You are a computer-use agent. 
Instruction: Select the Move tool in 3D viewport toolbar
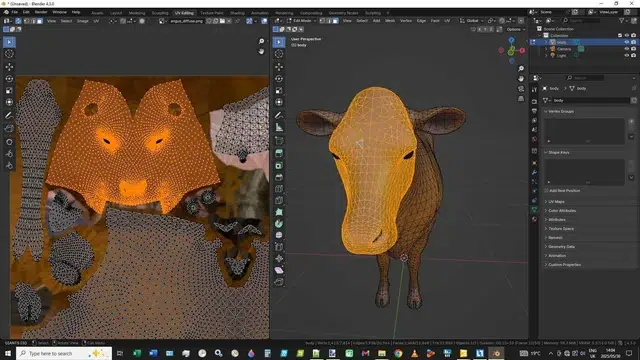point(279,67)
